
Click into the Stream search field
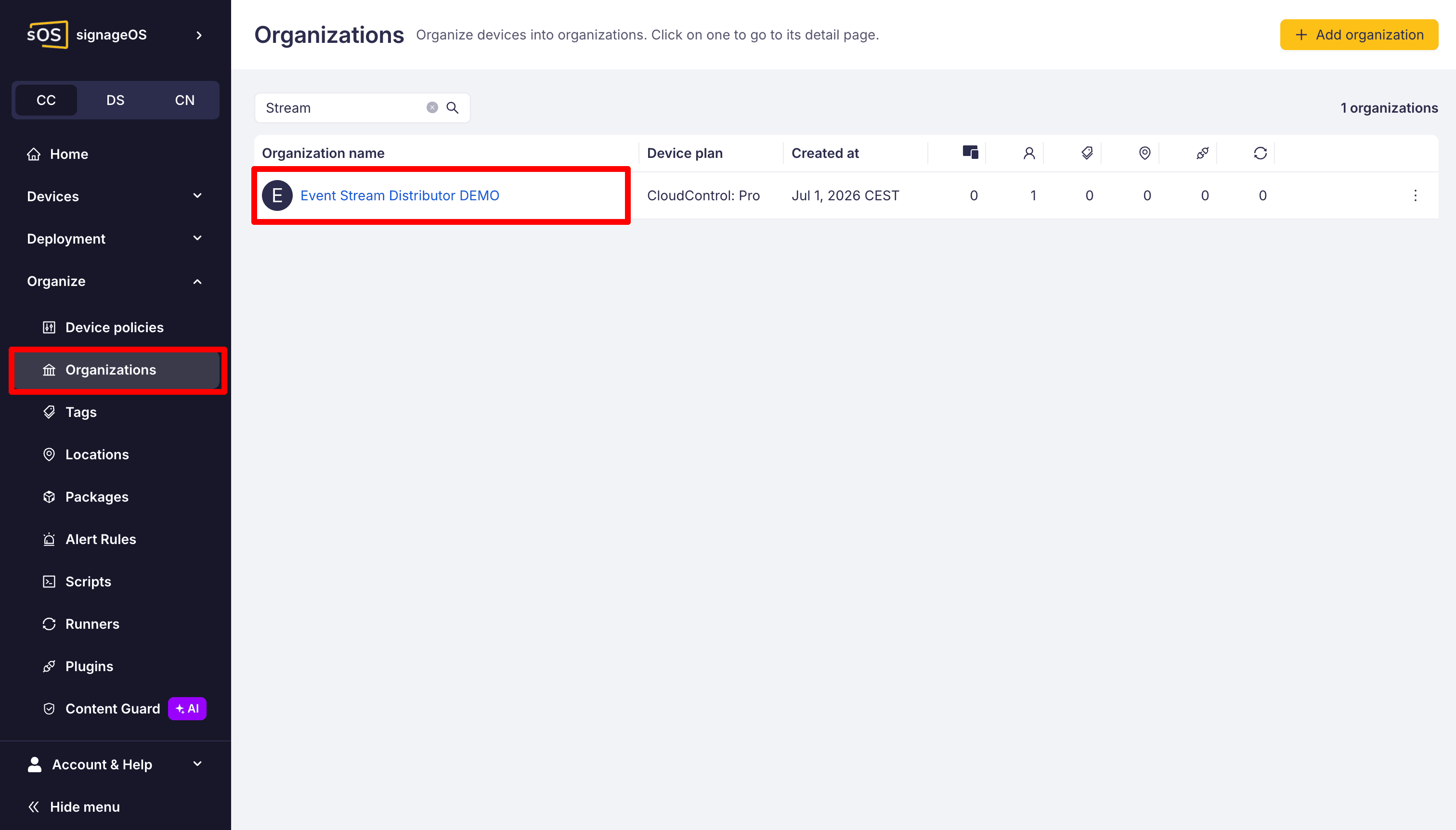tap(342, 108)
